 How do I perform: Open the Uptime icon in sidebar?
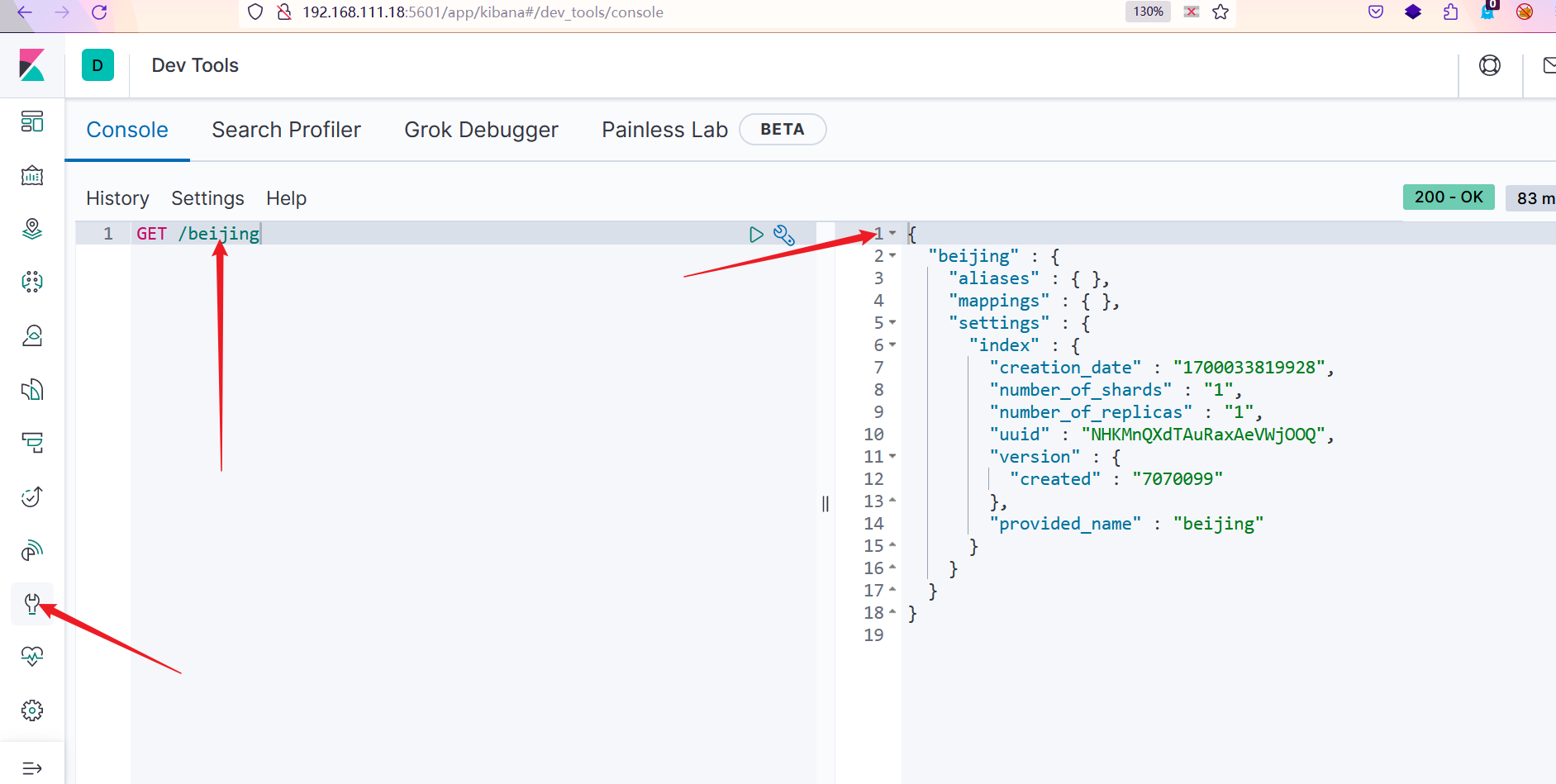tap(32, 497)
